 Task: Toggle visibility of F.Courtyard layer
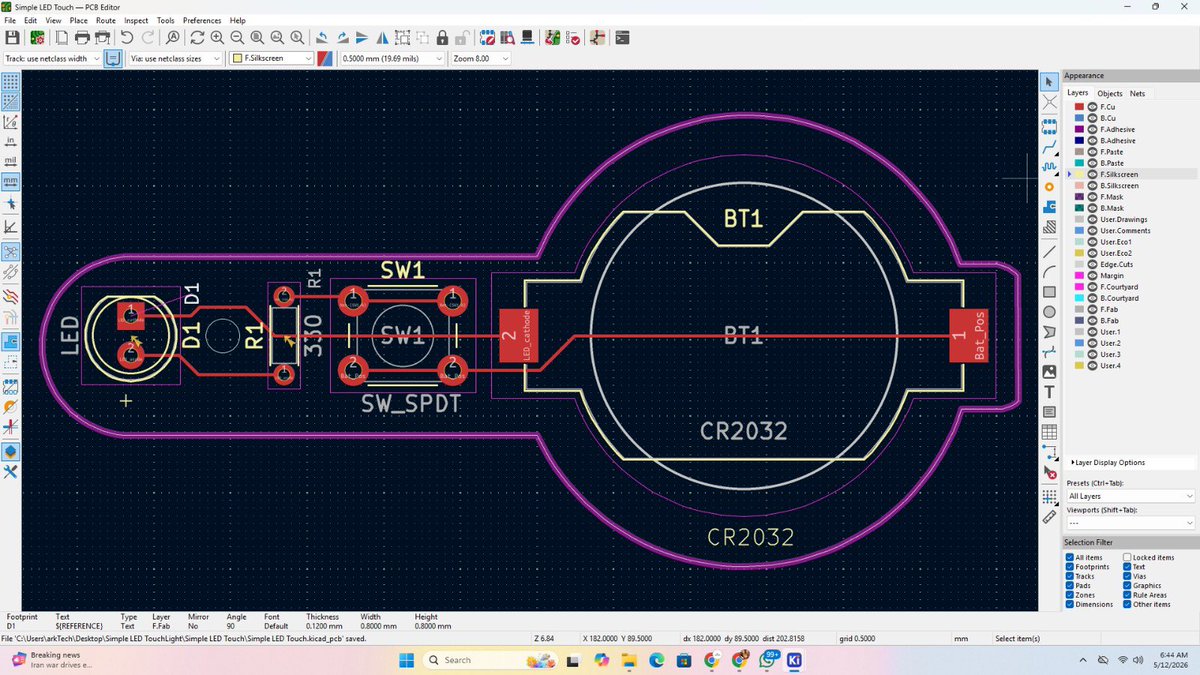(x=1092, y=287)
